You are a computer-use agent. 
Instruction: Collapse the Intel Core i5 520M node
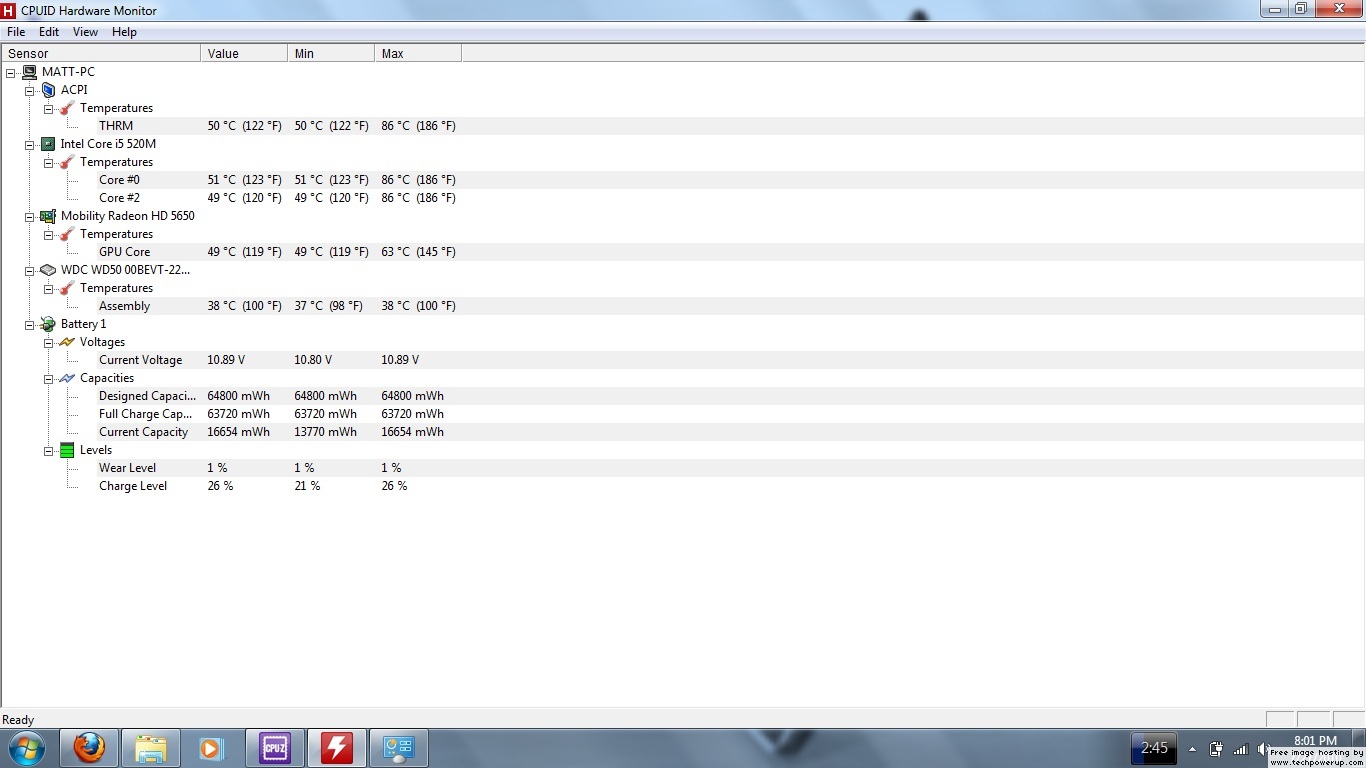click(x=30, y=144)
